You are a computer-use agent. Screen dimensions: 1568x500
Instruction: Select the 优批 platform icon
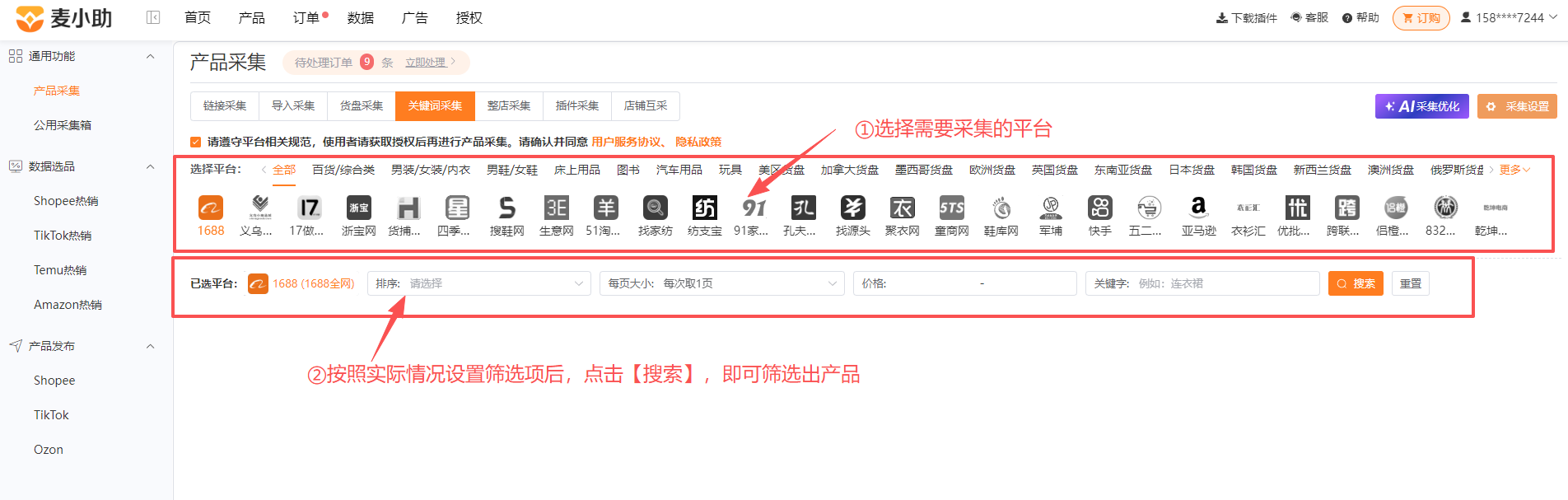click(x=1298, y=208)
